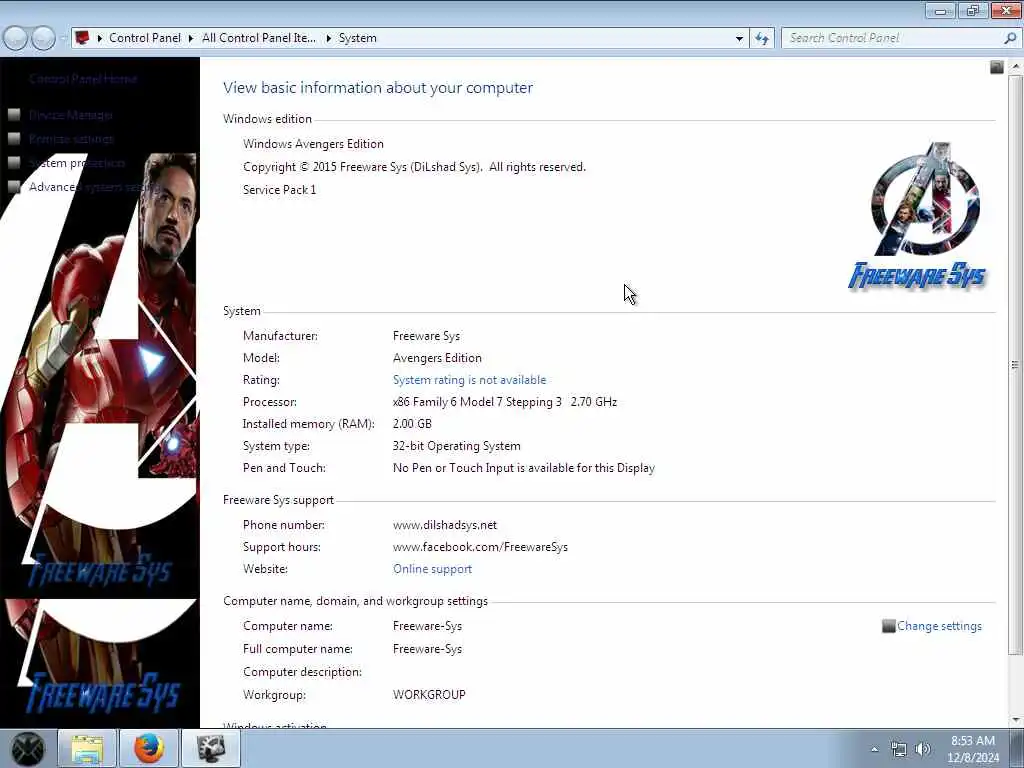Select Computer name value Freeware-Sys

click(427, 626)
